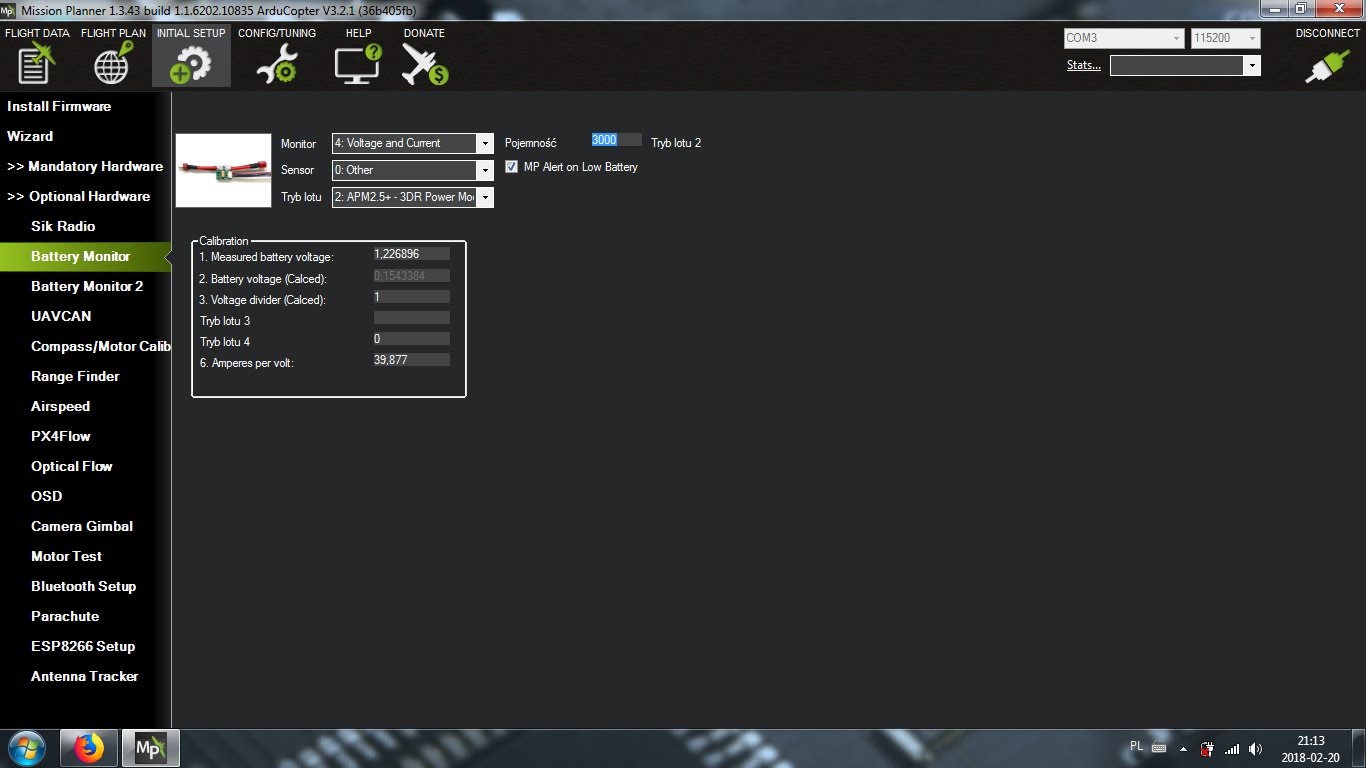Image resolution: width=1366 pixels, height=768 pixels.
Task: Click the empty Tryb lotu 3 field
Action: click(411, 317)
